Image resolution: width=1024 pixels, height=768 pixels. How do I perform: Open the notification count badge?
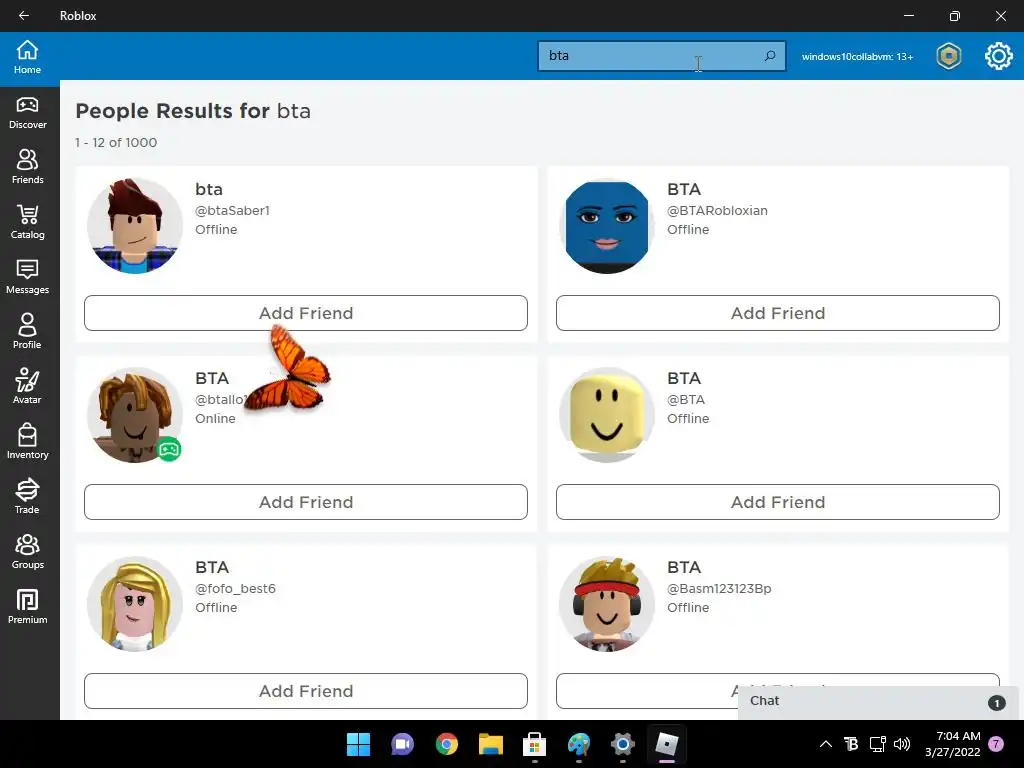[x=996, y=744]
